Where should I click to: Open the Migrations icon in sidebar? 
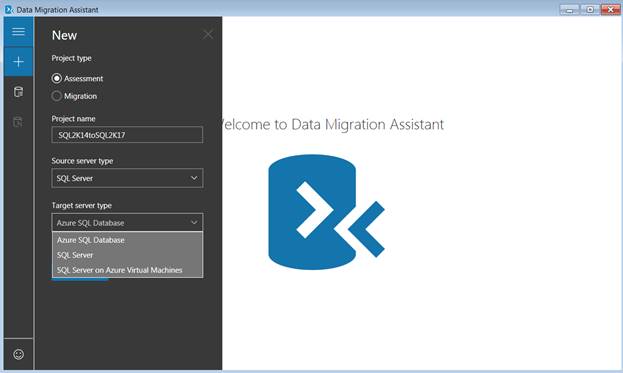(18, 122)
